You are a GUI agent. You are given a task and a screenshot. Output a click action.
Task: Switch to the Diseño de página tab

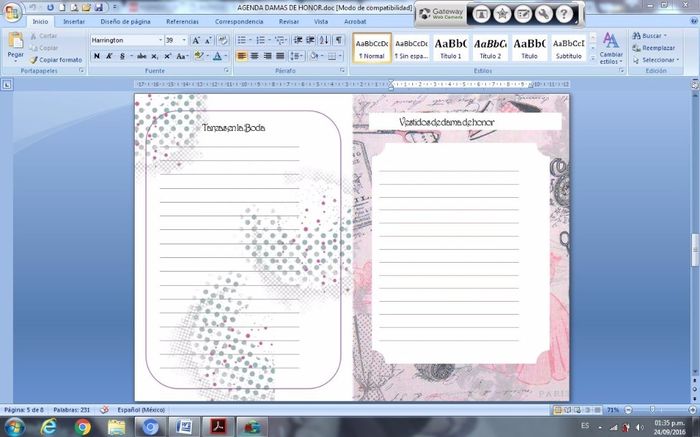click(124, 21)
